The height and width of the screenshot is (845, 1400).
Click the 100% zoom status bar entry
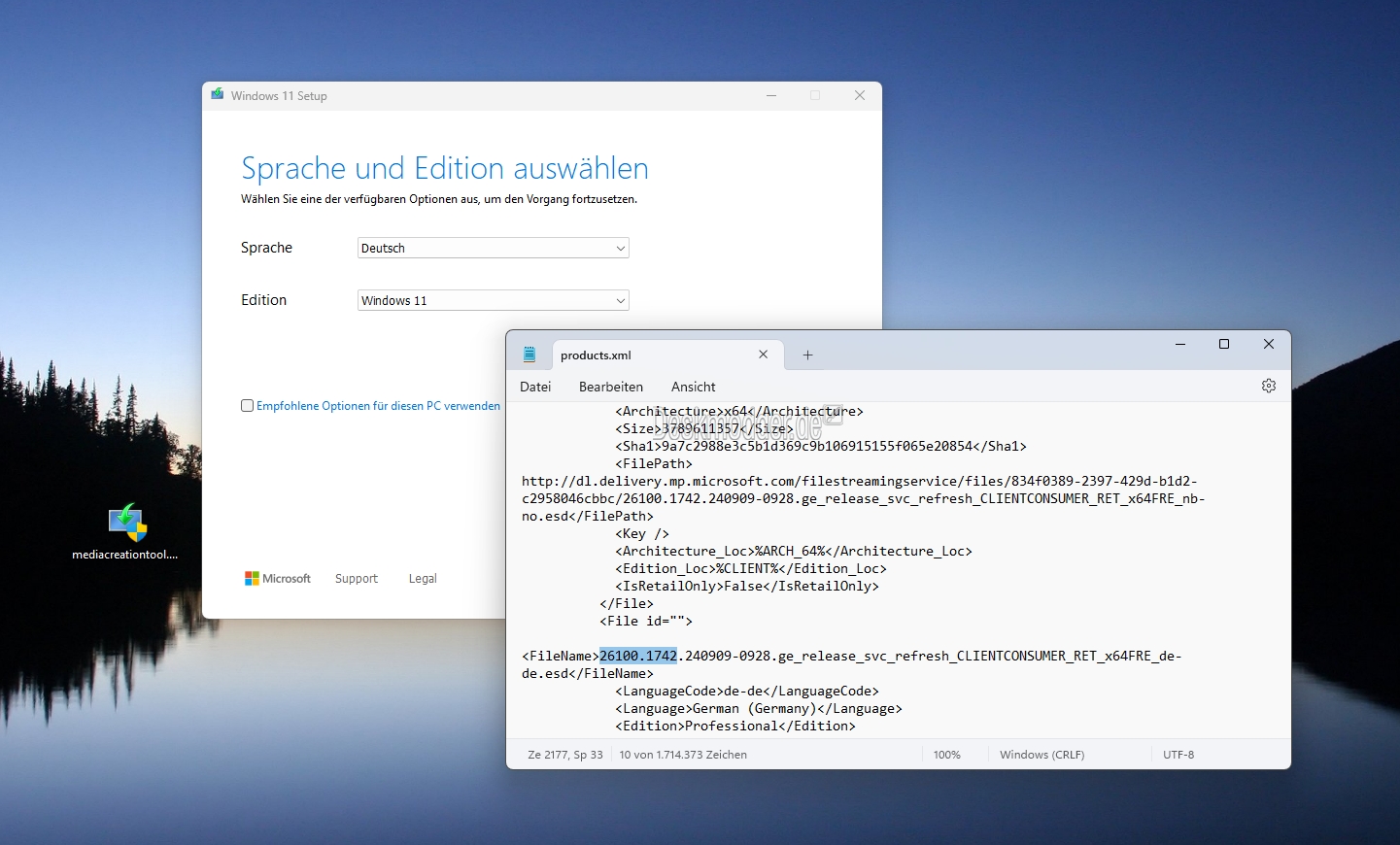[x=947, y=755]
